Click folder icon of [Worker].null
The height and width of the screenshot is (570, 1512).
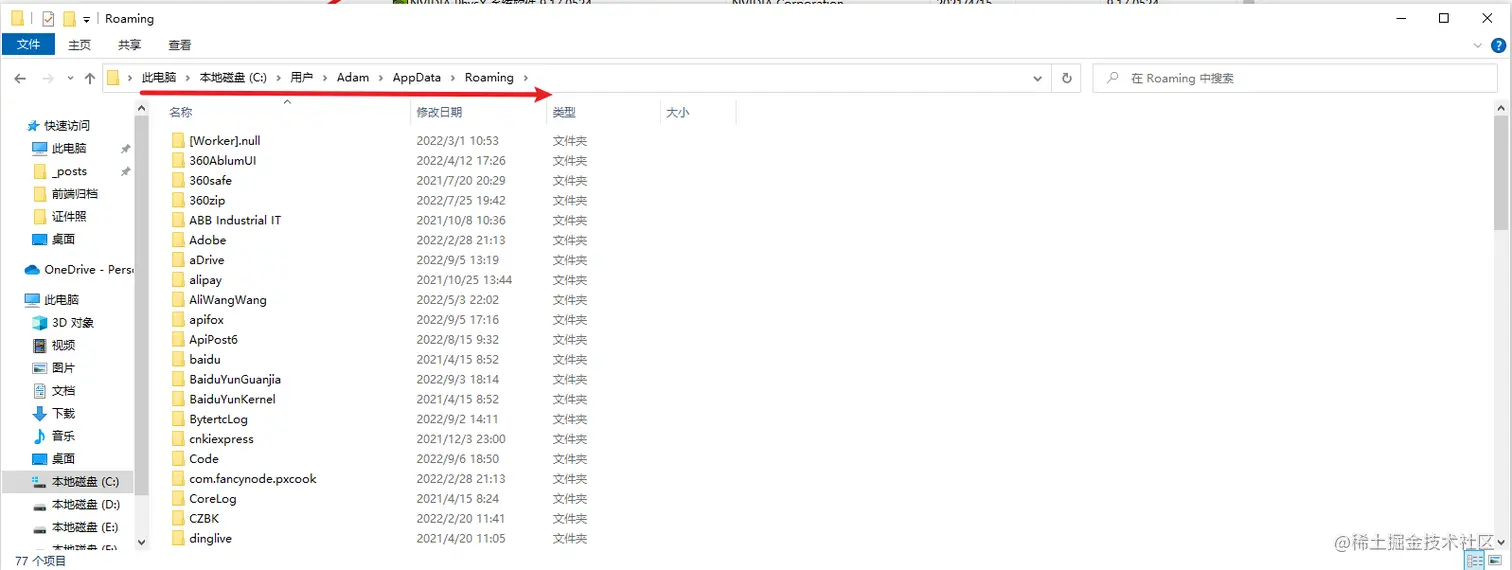178,141
